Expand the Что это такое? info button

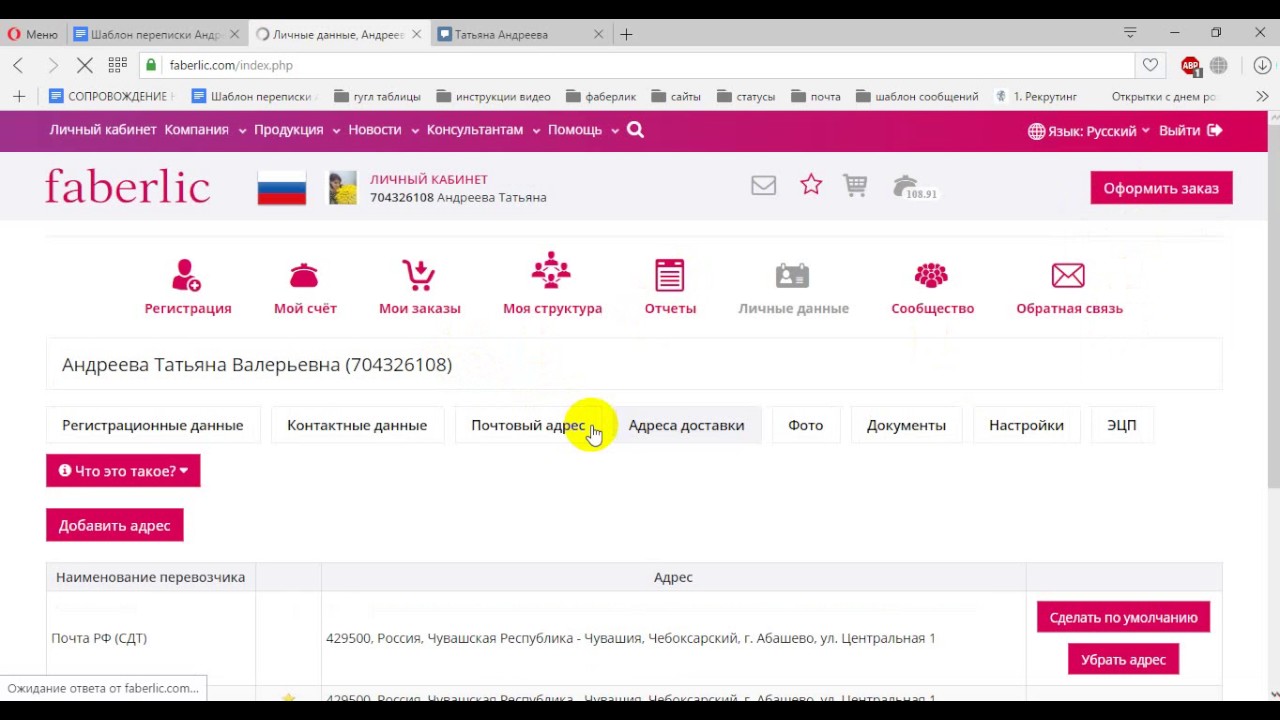(x=123, y=471)
